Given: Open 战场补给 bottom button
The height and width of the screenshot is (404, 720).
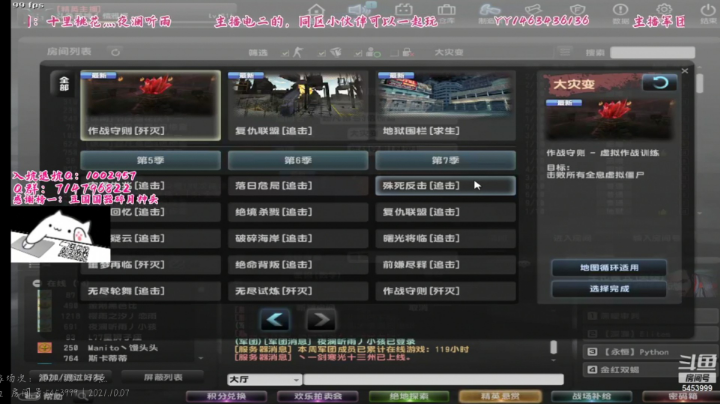Looking at the screenshot, I should (x=591, y=396).
